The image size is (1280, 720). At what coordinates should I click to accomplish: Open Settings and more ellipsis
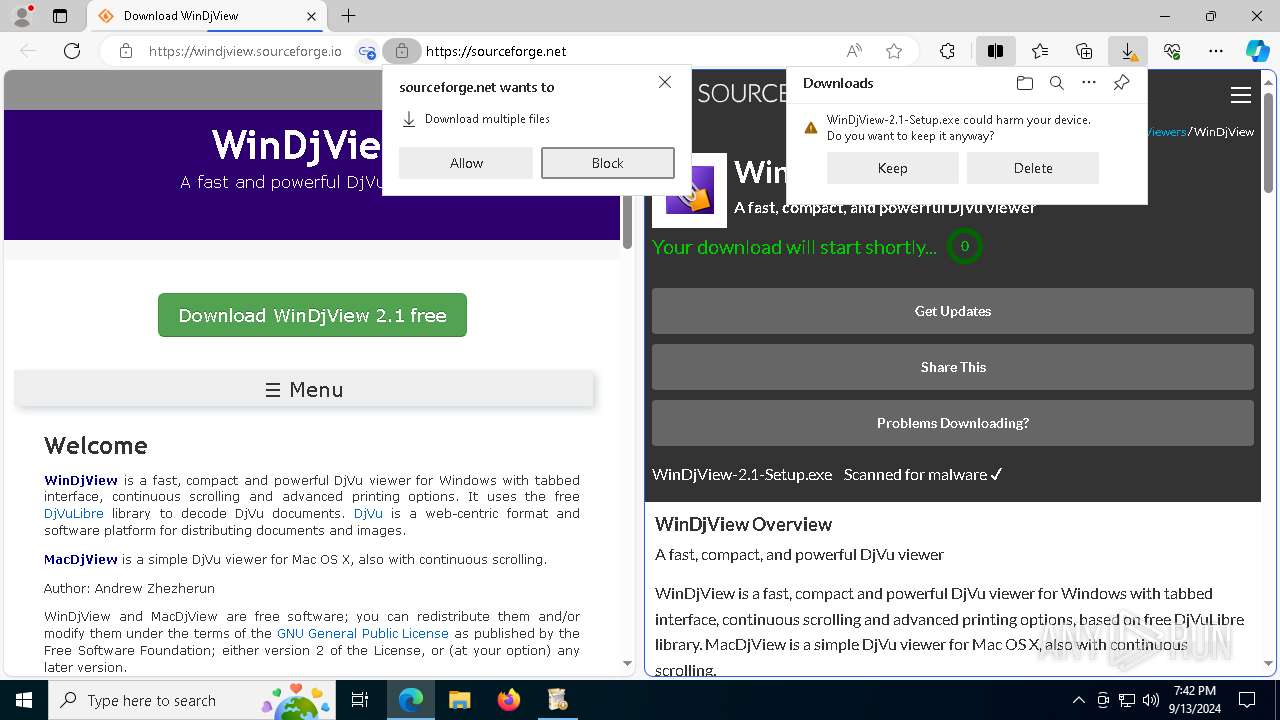[1216, 51]
